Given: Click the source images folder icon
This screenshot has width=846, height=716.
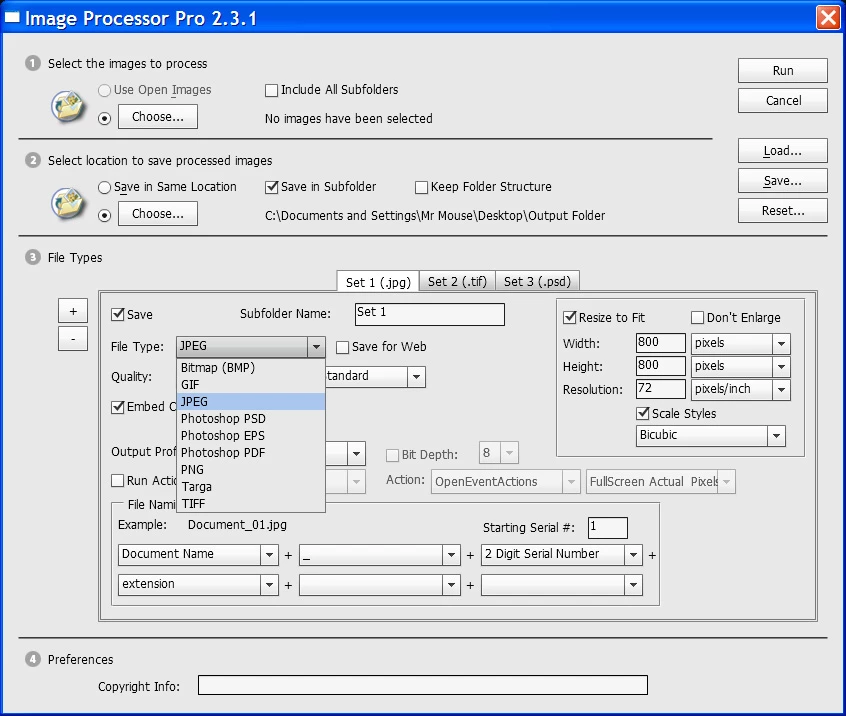Looking at the screenshot, I should coord(67,106).
